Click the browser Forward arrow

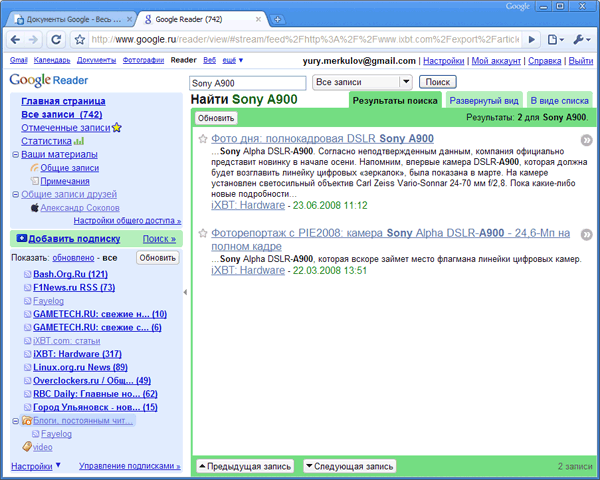coord(33,39)
